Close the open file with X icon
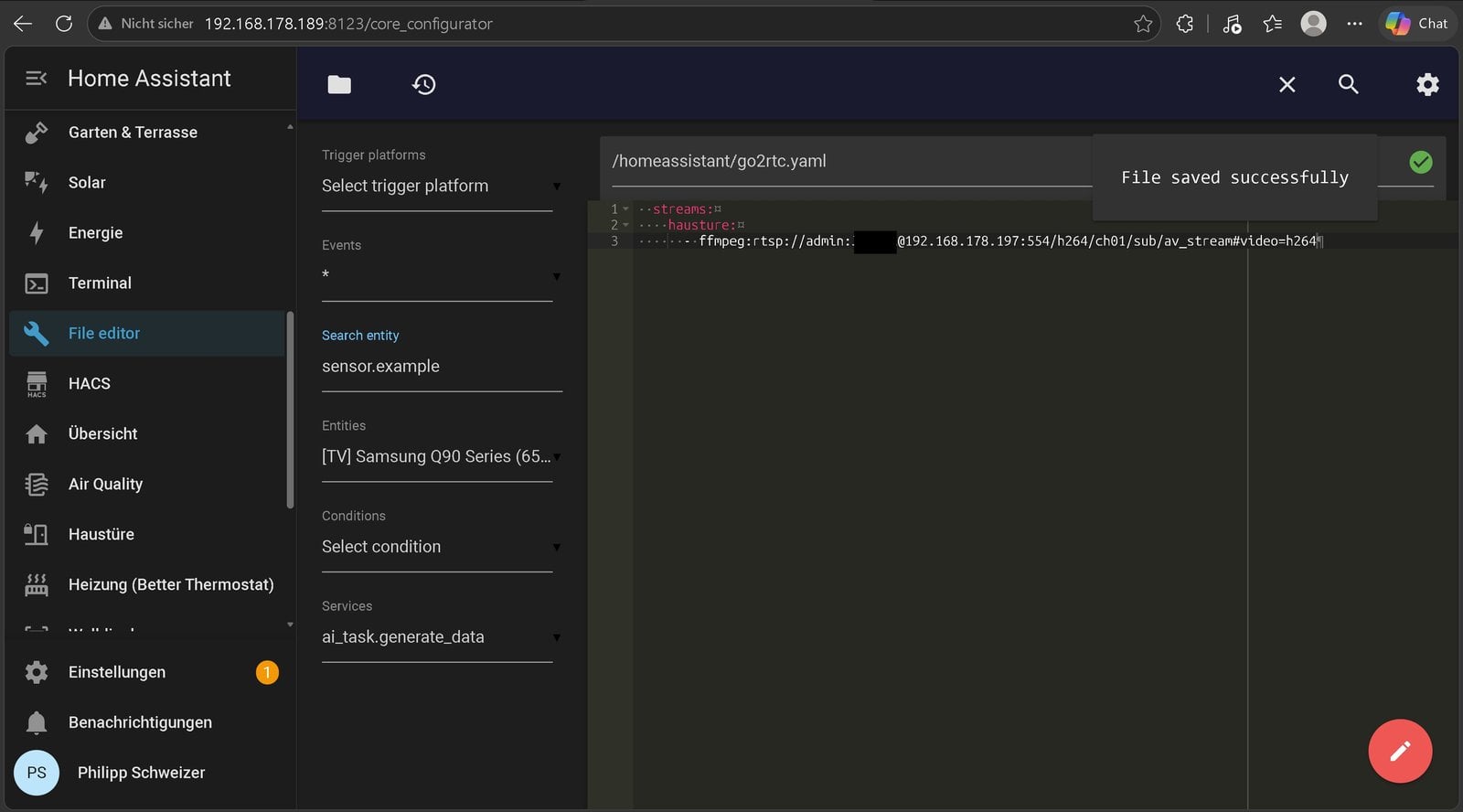The height and width of the screenshot is (812, 1463). (x=1287, y=84)
